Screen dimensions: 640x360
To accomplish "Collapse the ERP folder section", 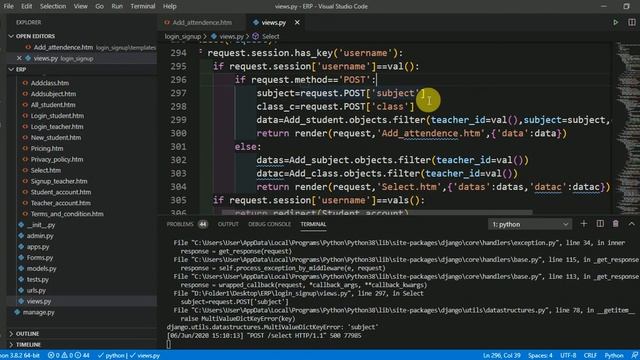I will coord(11,69).
